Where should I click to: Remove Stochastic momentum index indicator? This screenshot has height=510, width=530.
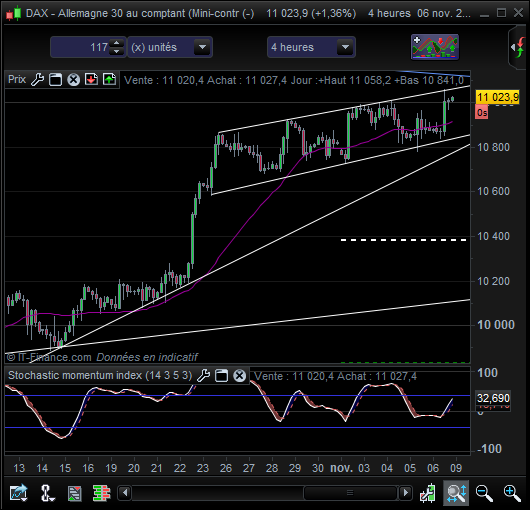[x=240, y=375]
